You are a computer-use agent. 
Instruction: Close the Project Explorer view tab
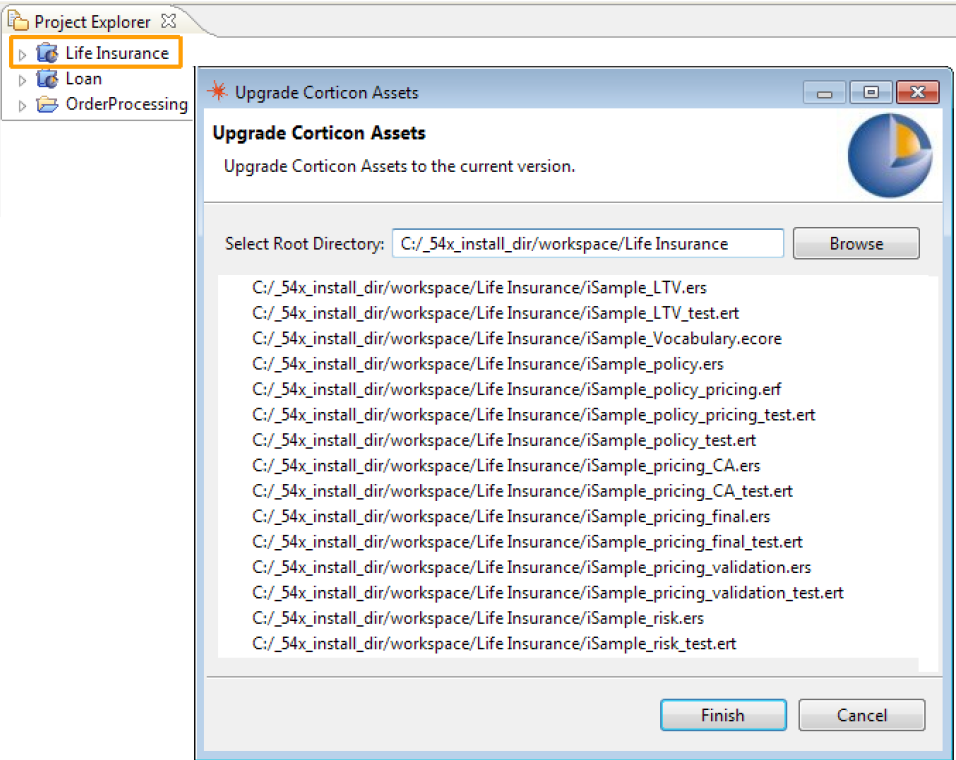(168, 21)
